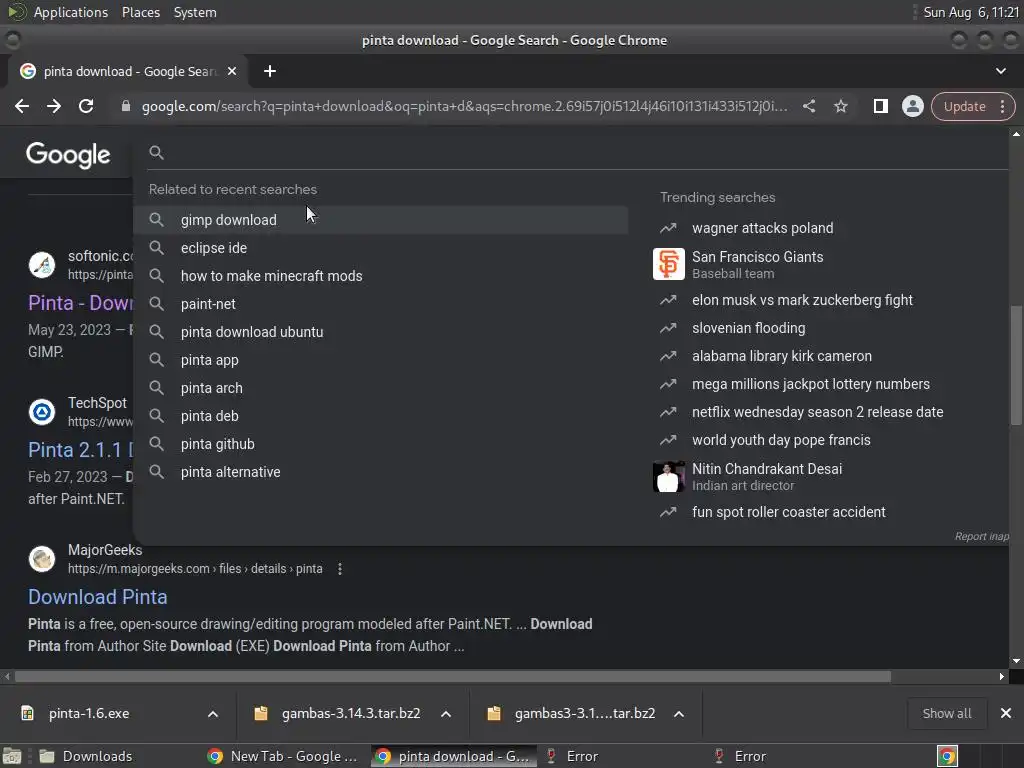Select trending fun spot roller coaster accident
Image resolution: width=1024 pixels, height=768 pixels.
tap(789, 513)
